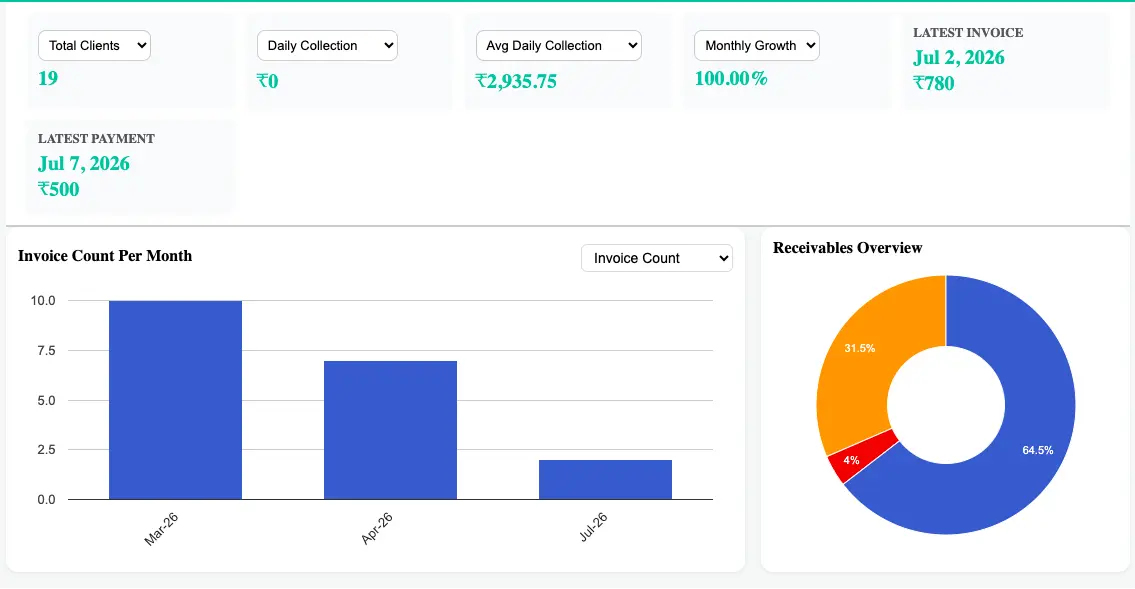Click the 100.00% growth value
Screen dimensions: 1135x589
point(731,78)
